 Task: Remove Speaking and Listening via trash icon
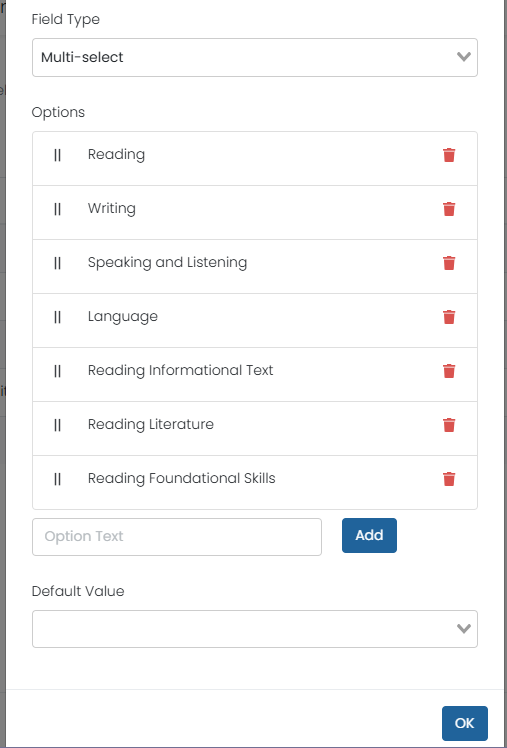[x=449, y=263]
